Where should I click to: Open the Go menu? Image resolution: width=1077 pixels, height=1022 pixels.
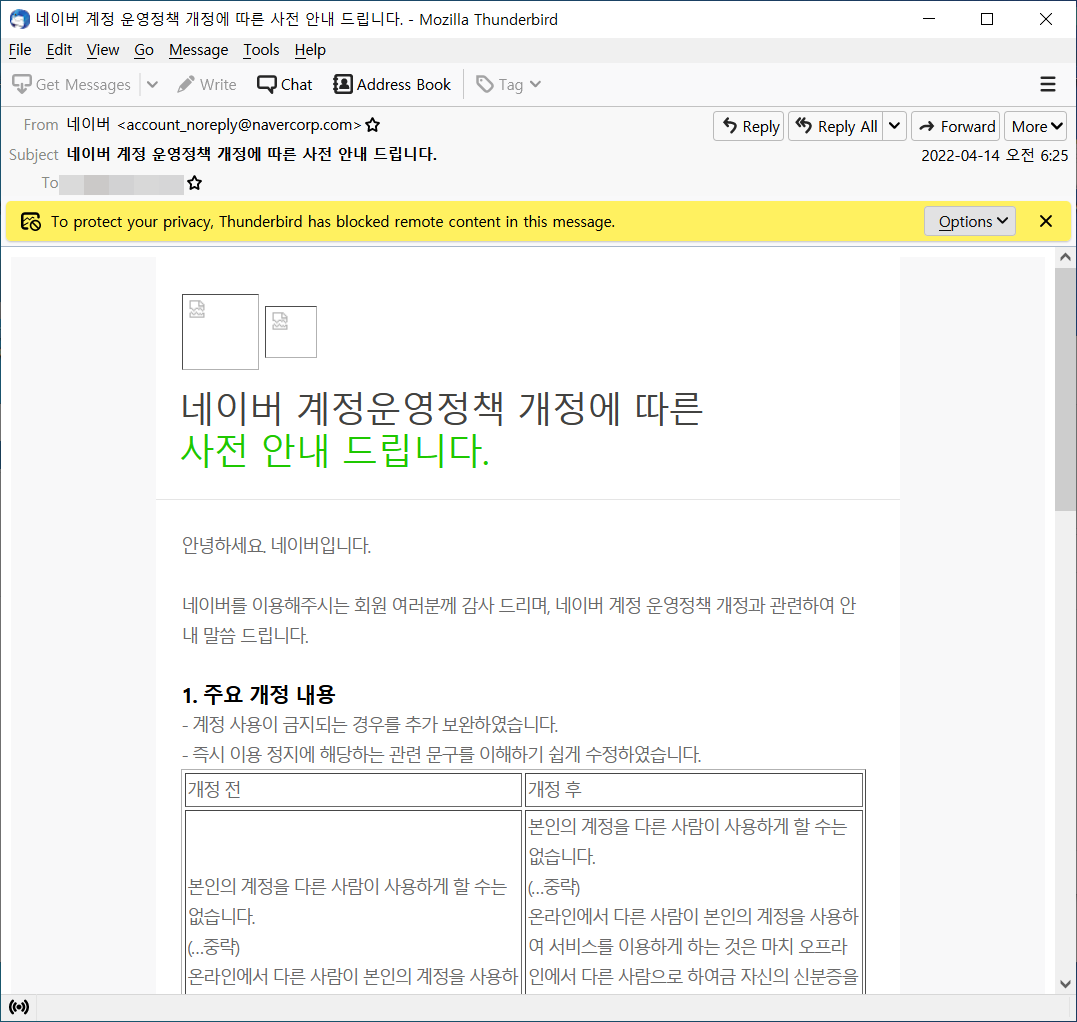point(144,50)
